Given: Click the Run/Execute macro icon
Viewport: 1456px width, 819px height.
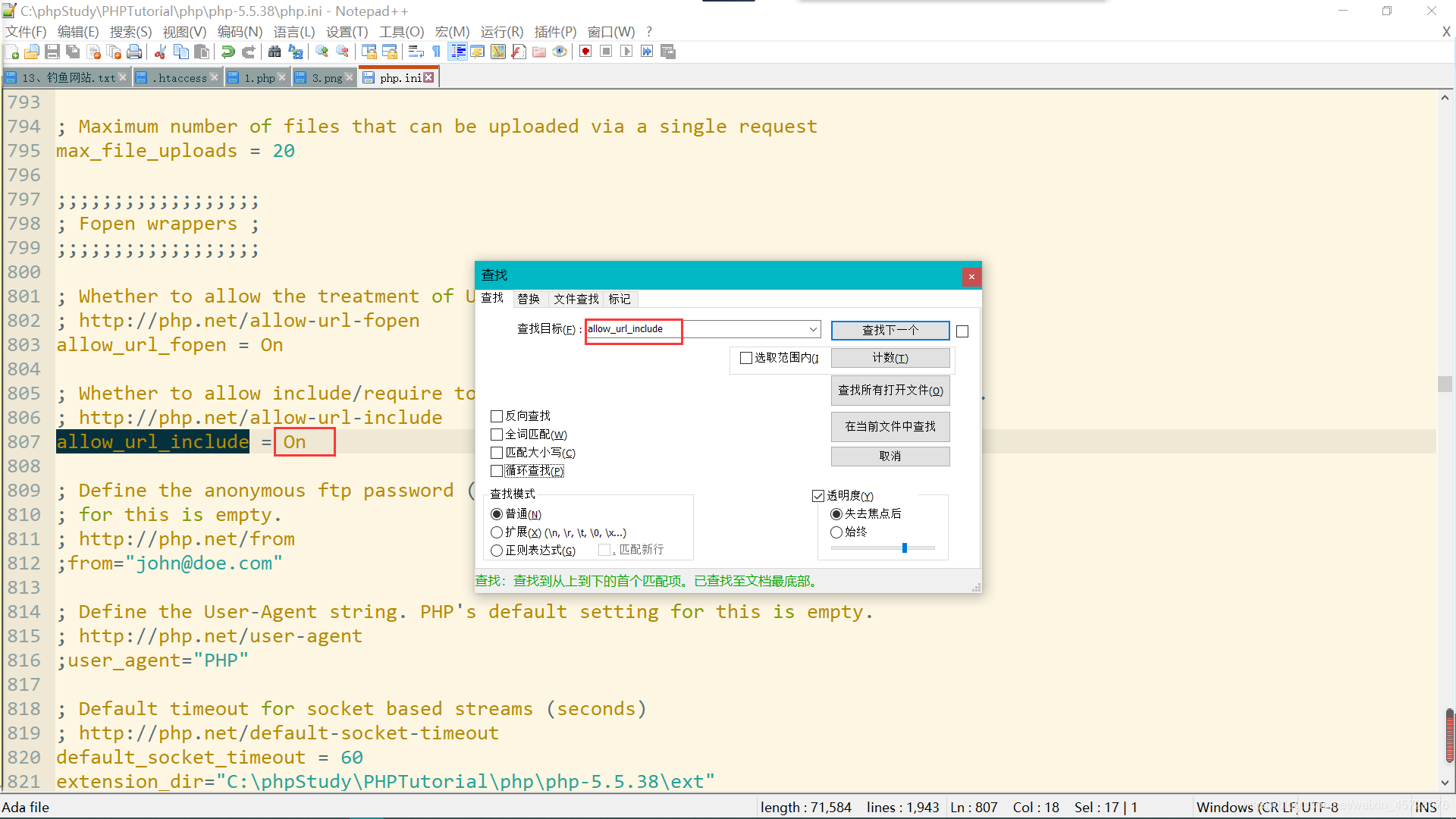Looking at the screenshot, I should [x=626, y=52].
